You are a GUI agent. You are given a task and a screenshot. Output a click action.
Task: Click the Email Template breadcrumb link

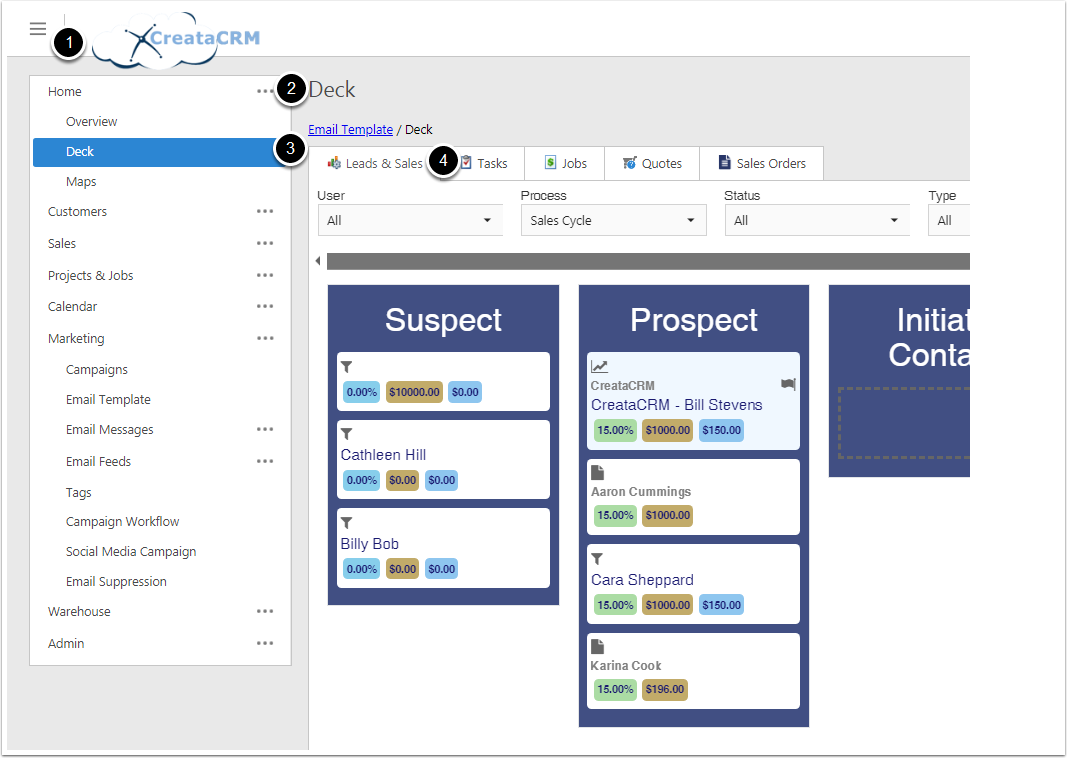350,130
